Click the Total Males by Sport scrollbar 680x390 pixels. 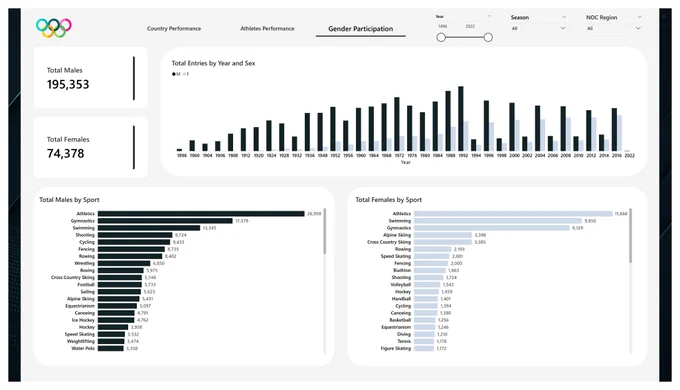(x=324, y=231)
